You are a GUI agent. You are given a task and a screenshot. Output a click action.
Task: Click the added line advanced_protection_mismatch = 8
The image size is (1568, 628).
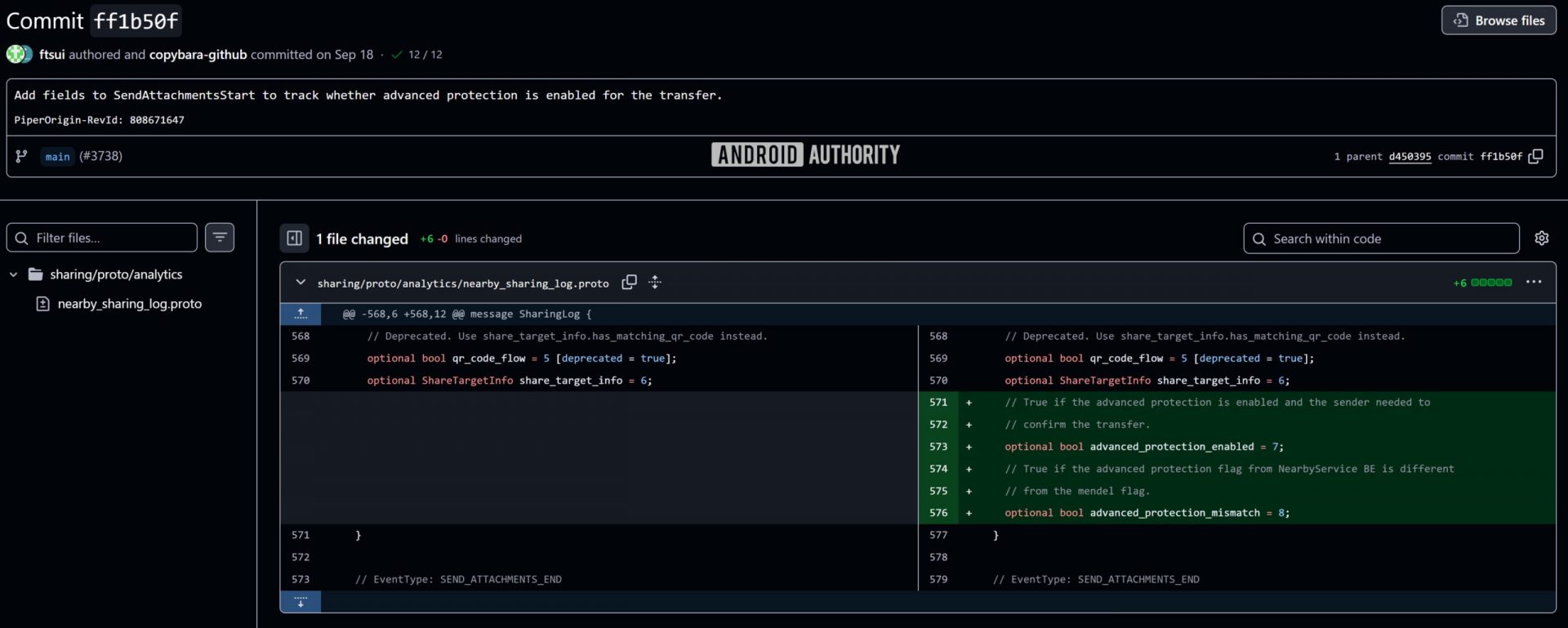click(x=1147, y=513)
